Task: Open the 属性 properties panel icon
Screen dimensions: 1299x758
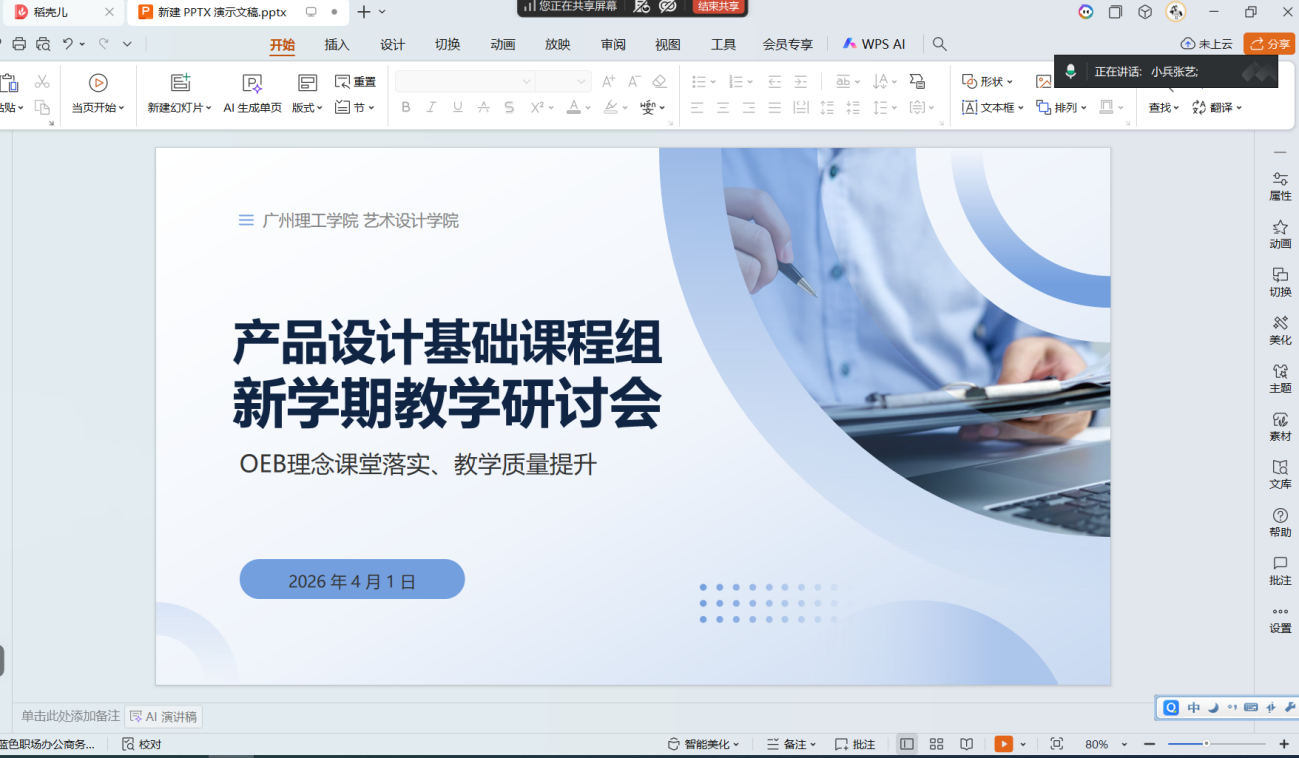Action: (x=1280, y=179)
